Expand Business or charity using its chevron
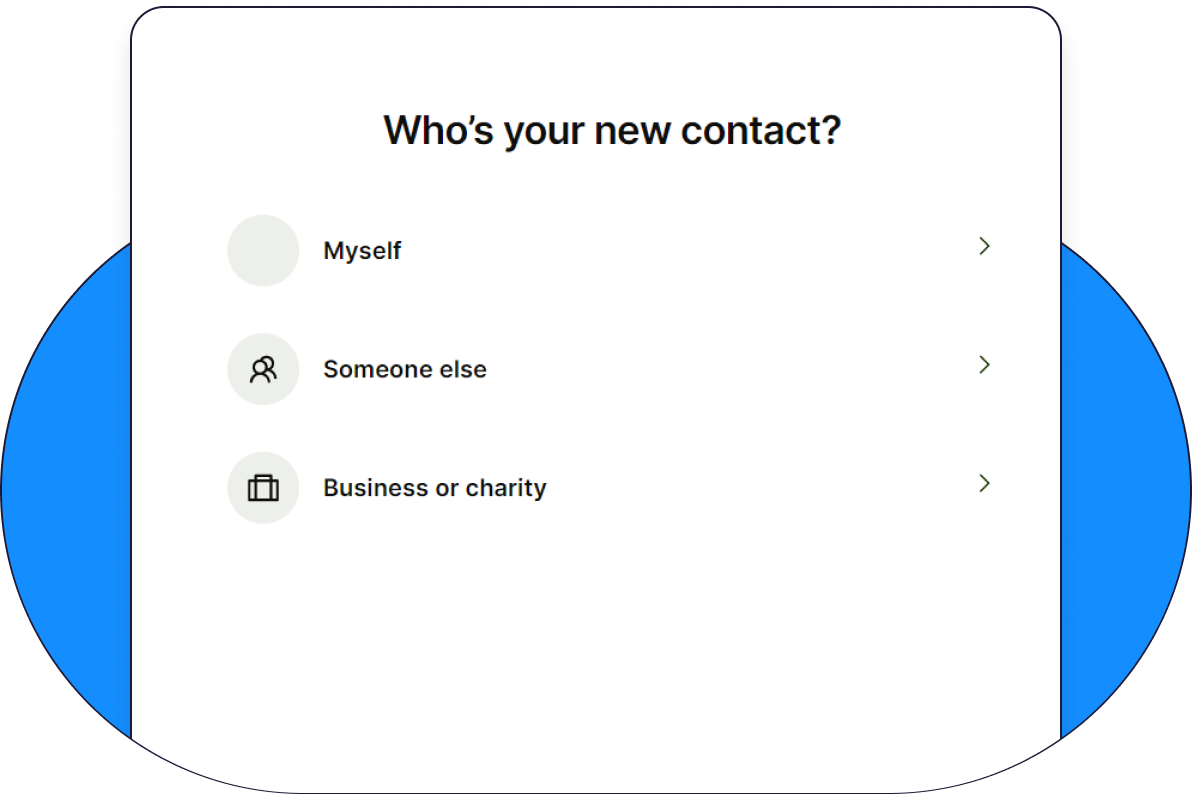Screen dimensions: 1192x794 click(x=984, y=484)
